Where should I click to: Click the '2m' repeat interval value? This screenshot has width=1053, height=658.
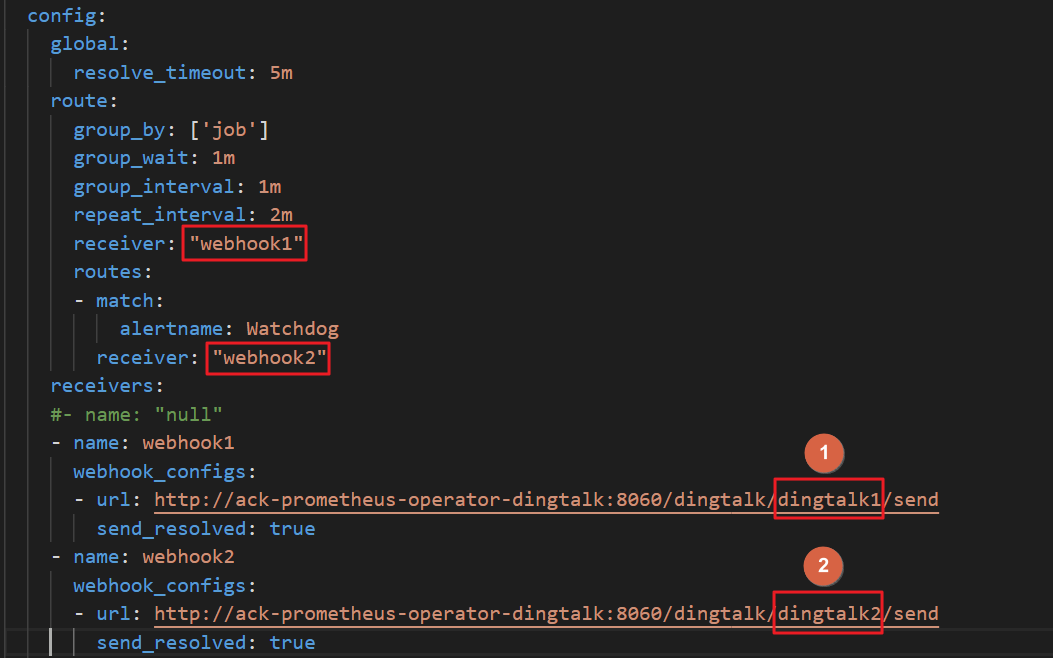point(281,215)
